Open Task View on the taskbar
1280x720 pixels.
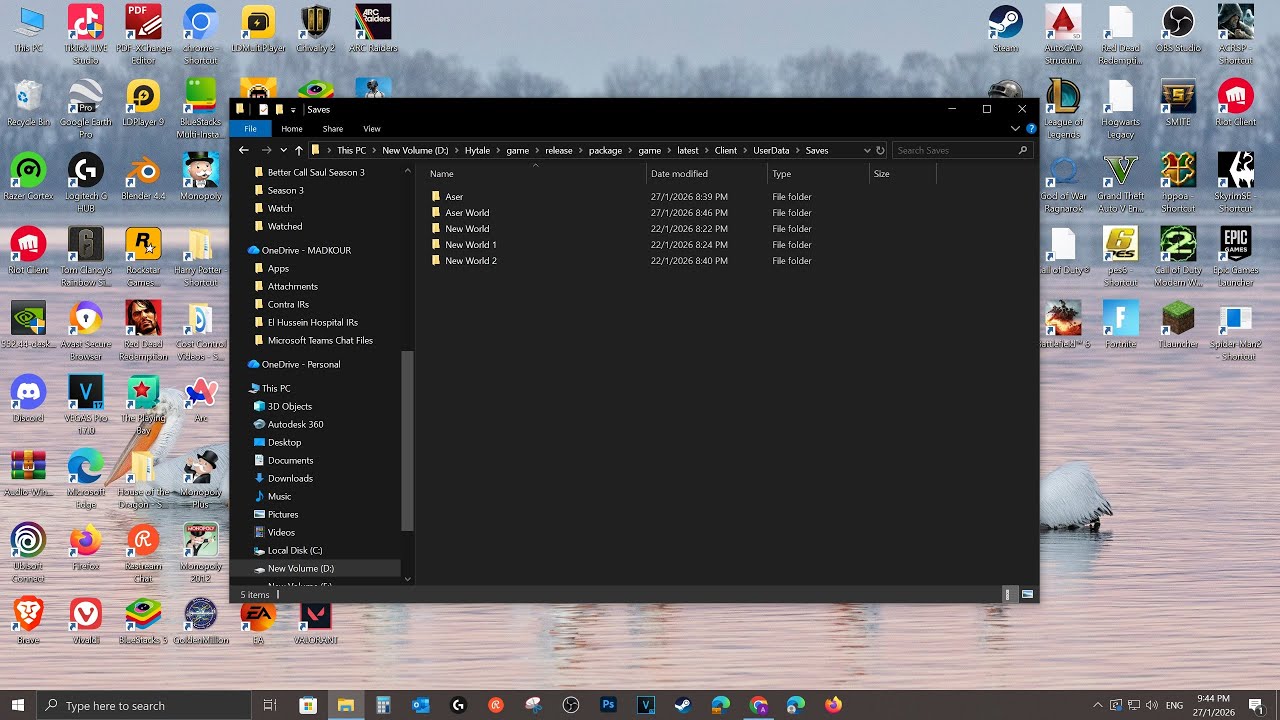(269, 705)
